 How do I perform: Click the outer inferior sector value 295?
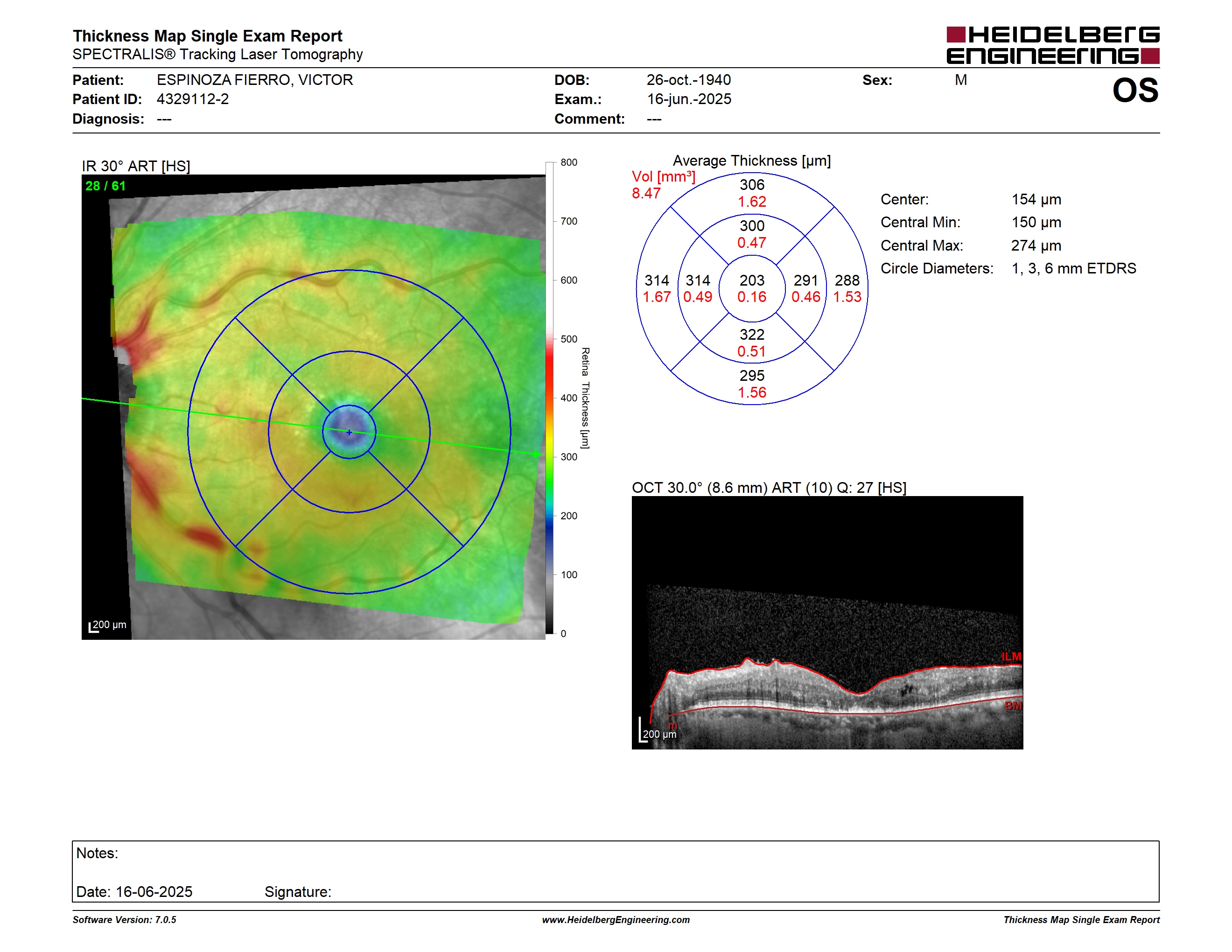pyautogui.click(x=751, y=376)
